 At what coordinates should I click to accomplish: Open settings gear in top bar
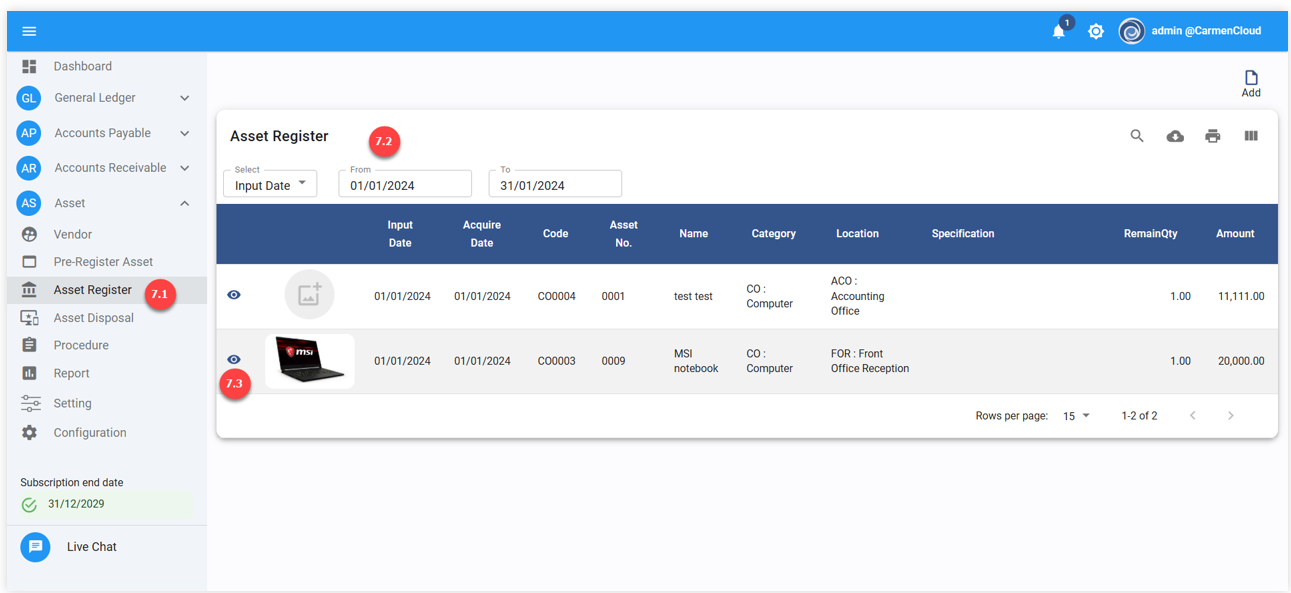click(x=1096, y=32)
